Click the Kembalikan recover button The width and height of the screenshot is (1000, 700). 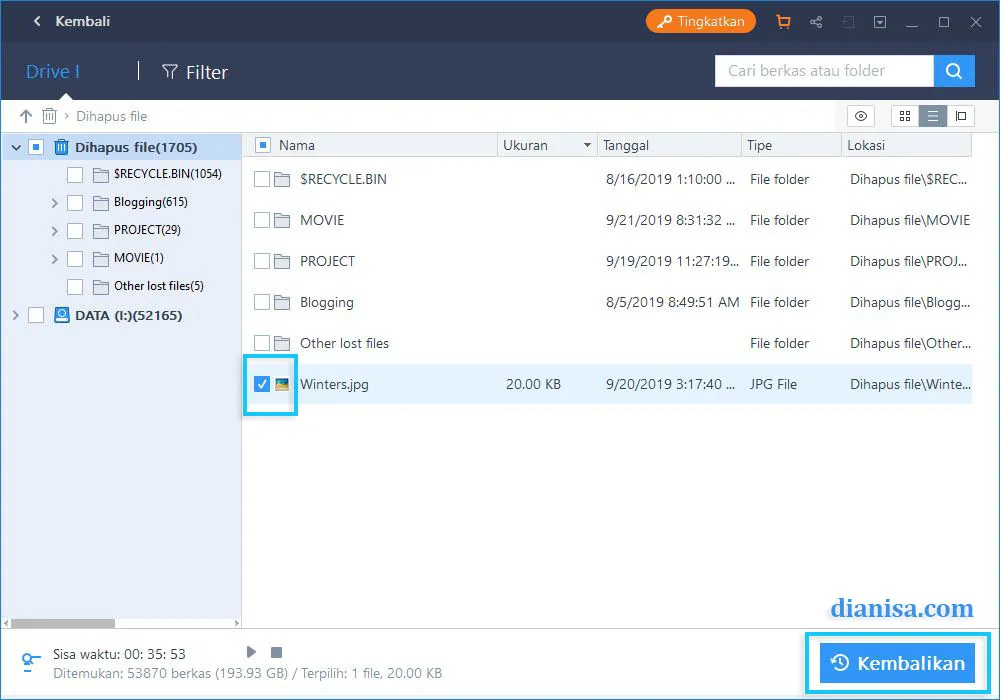click(x=897, y=663)
